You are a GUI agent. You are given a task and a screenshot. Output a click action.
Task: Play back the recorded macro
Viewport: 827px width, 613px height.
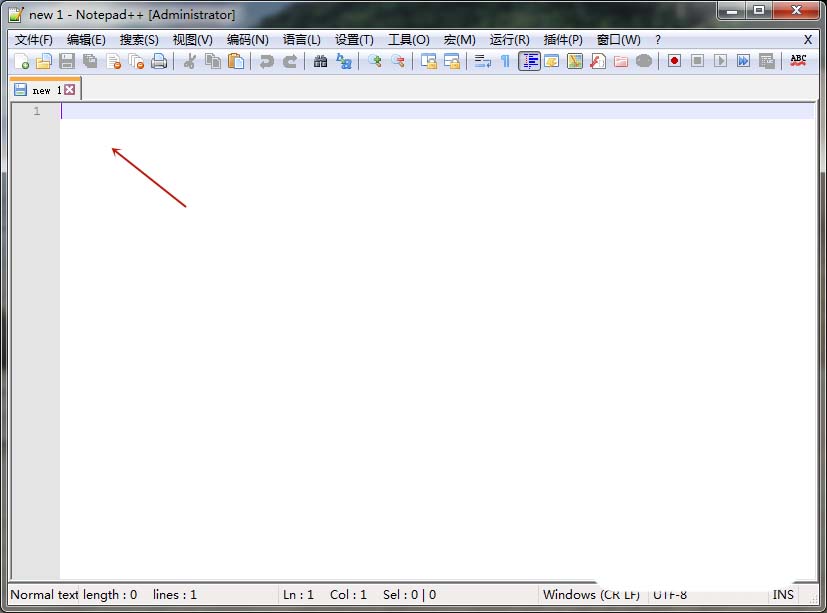[720, 61]
